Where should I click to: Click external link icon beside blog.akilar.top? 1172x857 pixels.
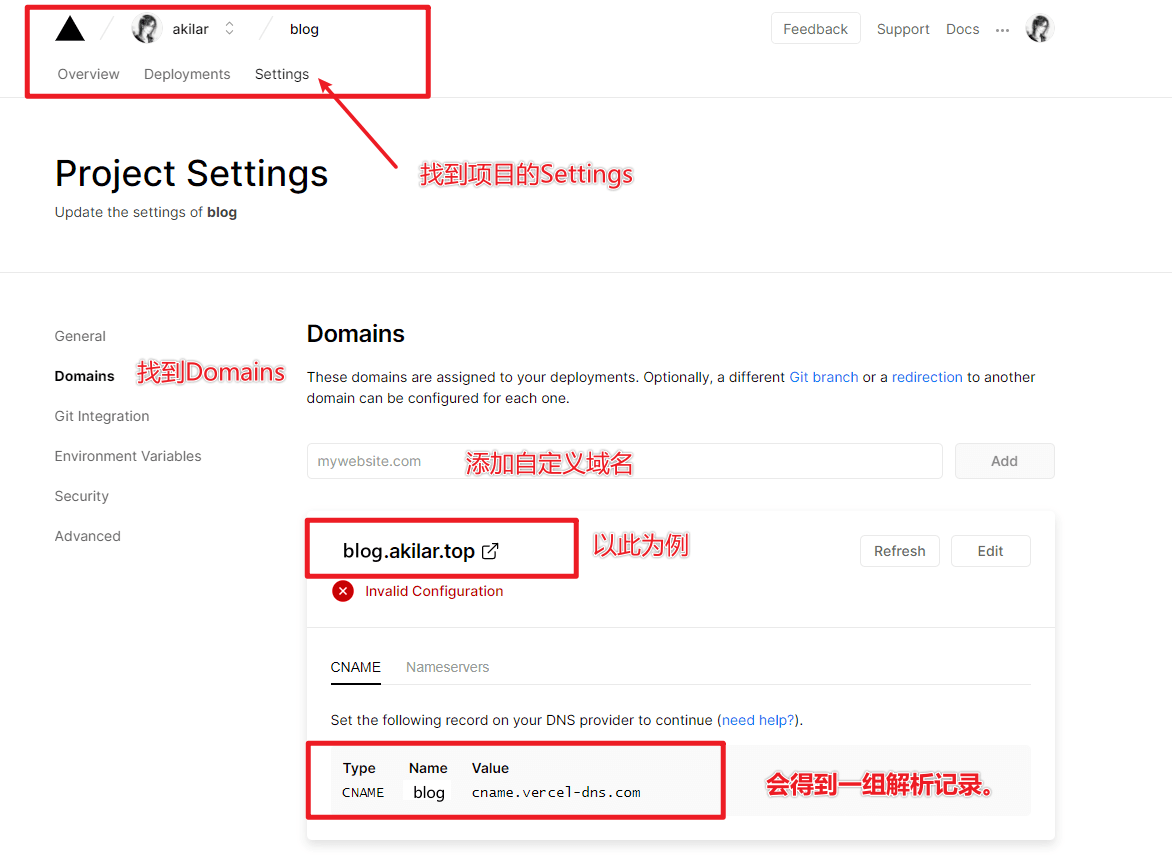coord(490,551)
